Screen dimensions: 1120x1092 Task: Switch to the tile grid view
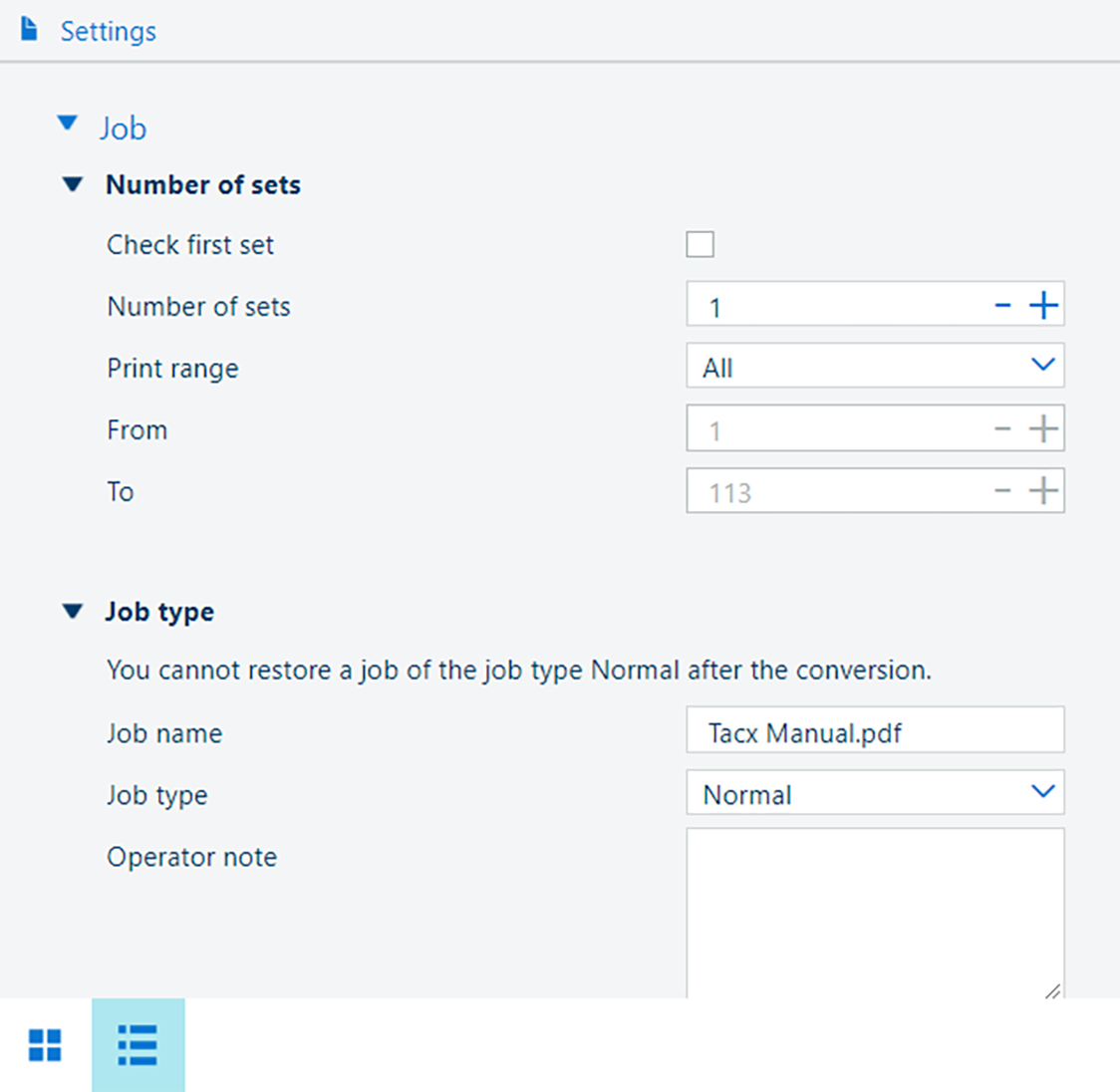pos(45,1045)
